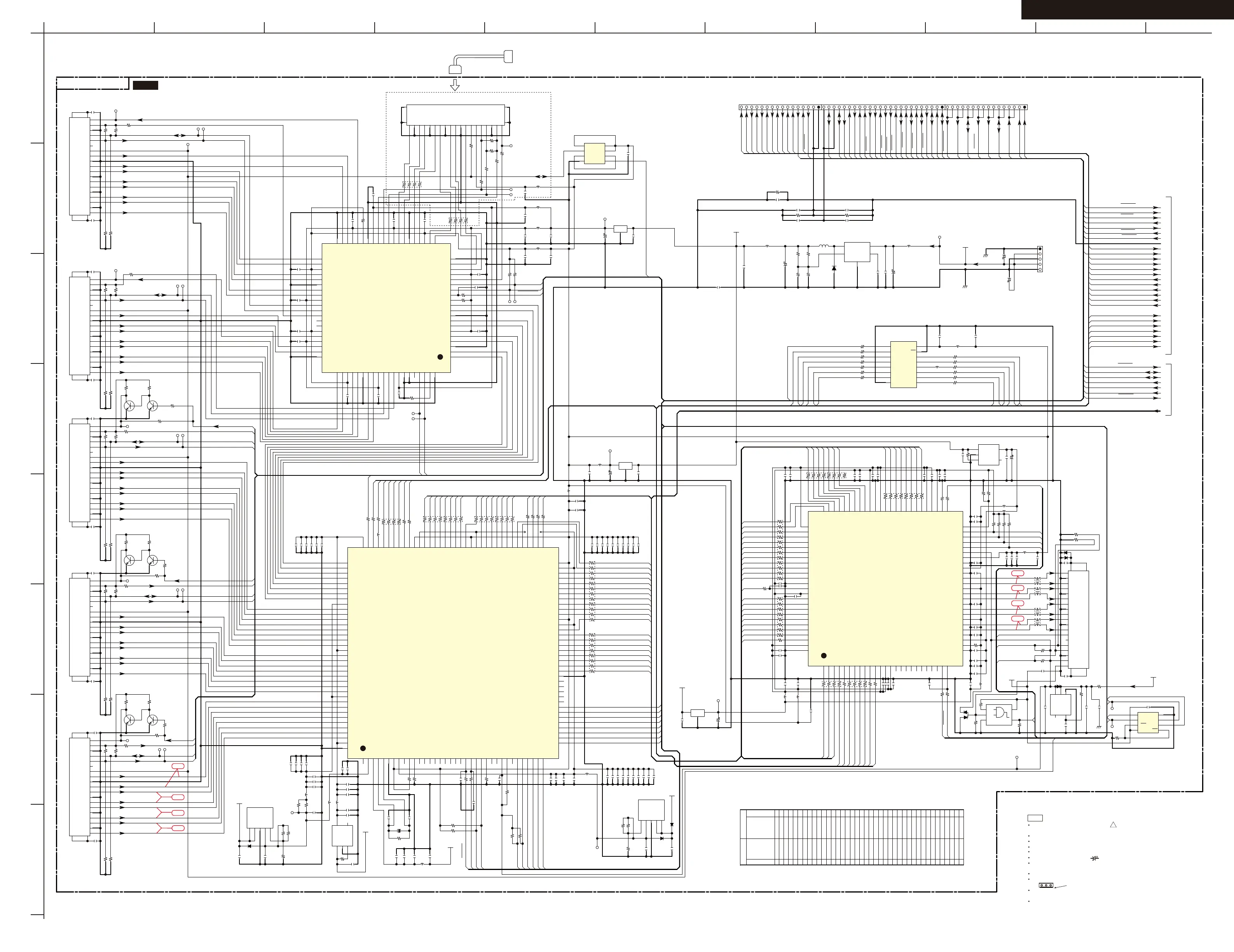Click the black label box at board's top-left
The image size is (1234, 952).
(x=145, y=85)
